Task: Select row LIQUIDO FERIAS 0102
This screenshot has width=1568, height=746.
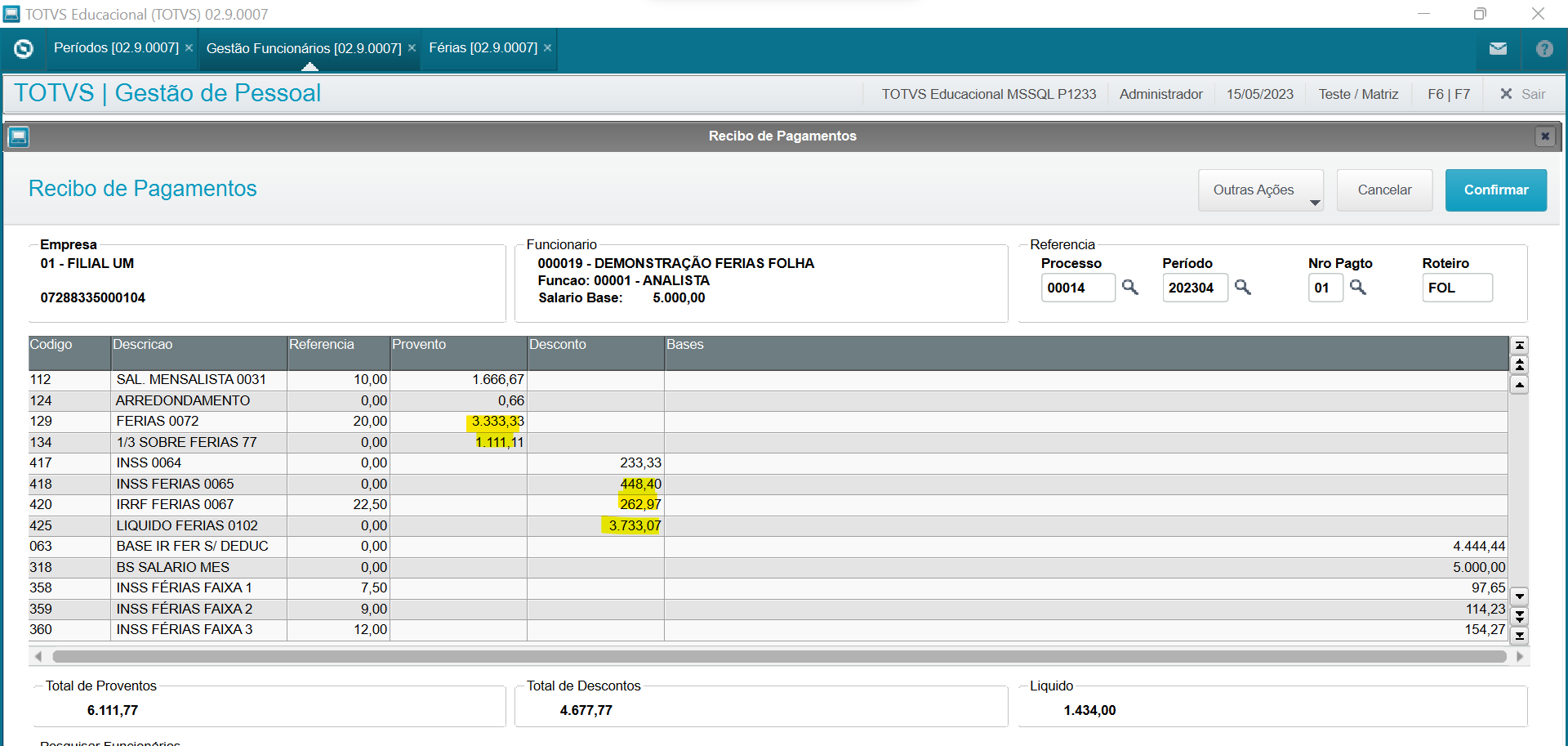Action: point(768,525)
